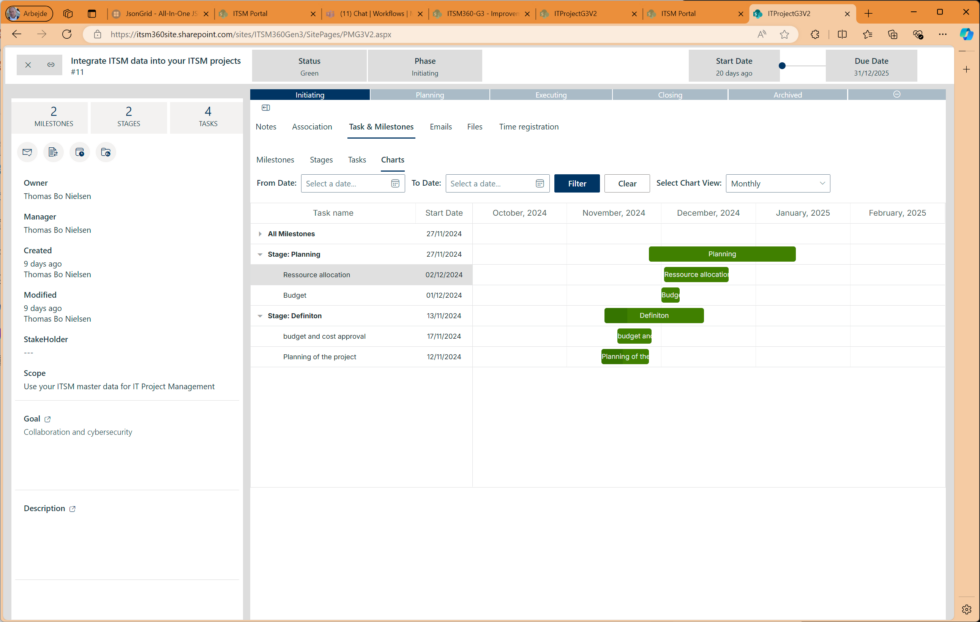Open owner Thomas Bo Nielsen profile link
980x622 pixels.
point(57,196)
